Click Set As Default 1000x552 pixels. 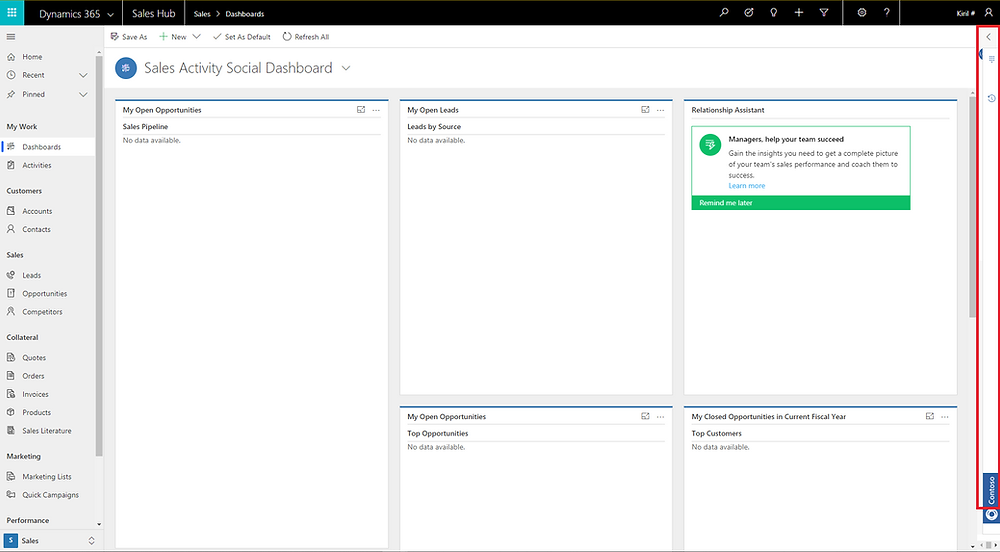coord(242,37)
